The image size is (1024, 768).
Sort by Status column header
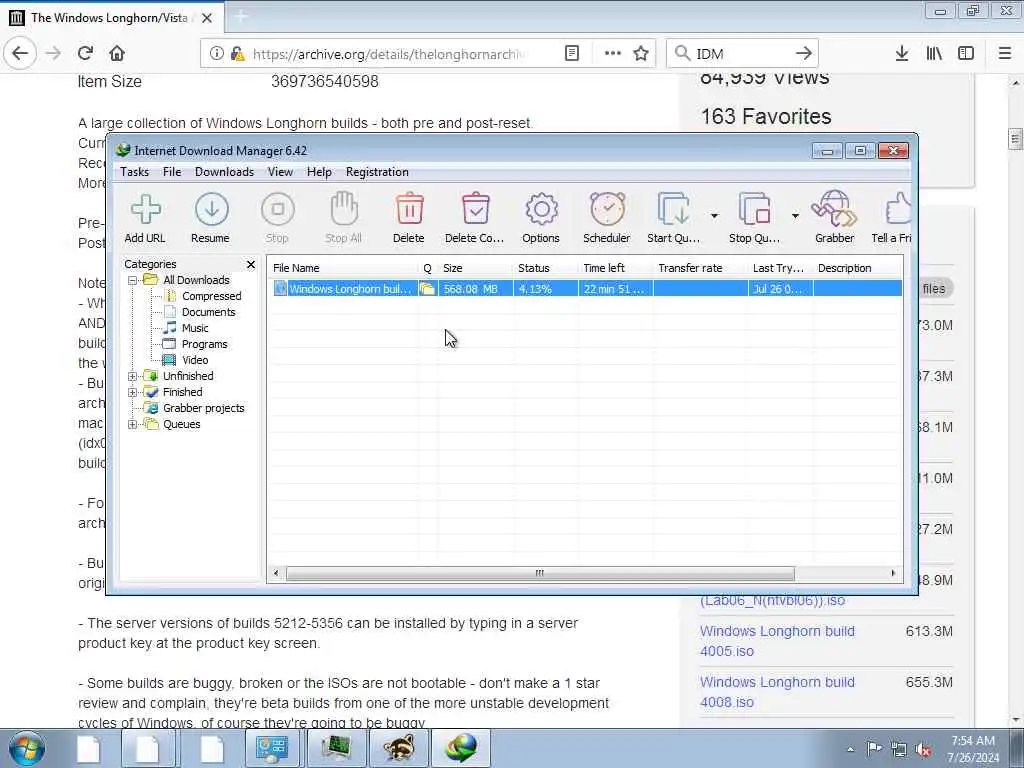point(546,268)
